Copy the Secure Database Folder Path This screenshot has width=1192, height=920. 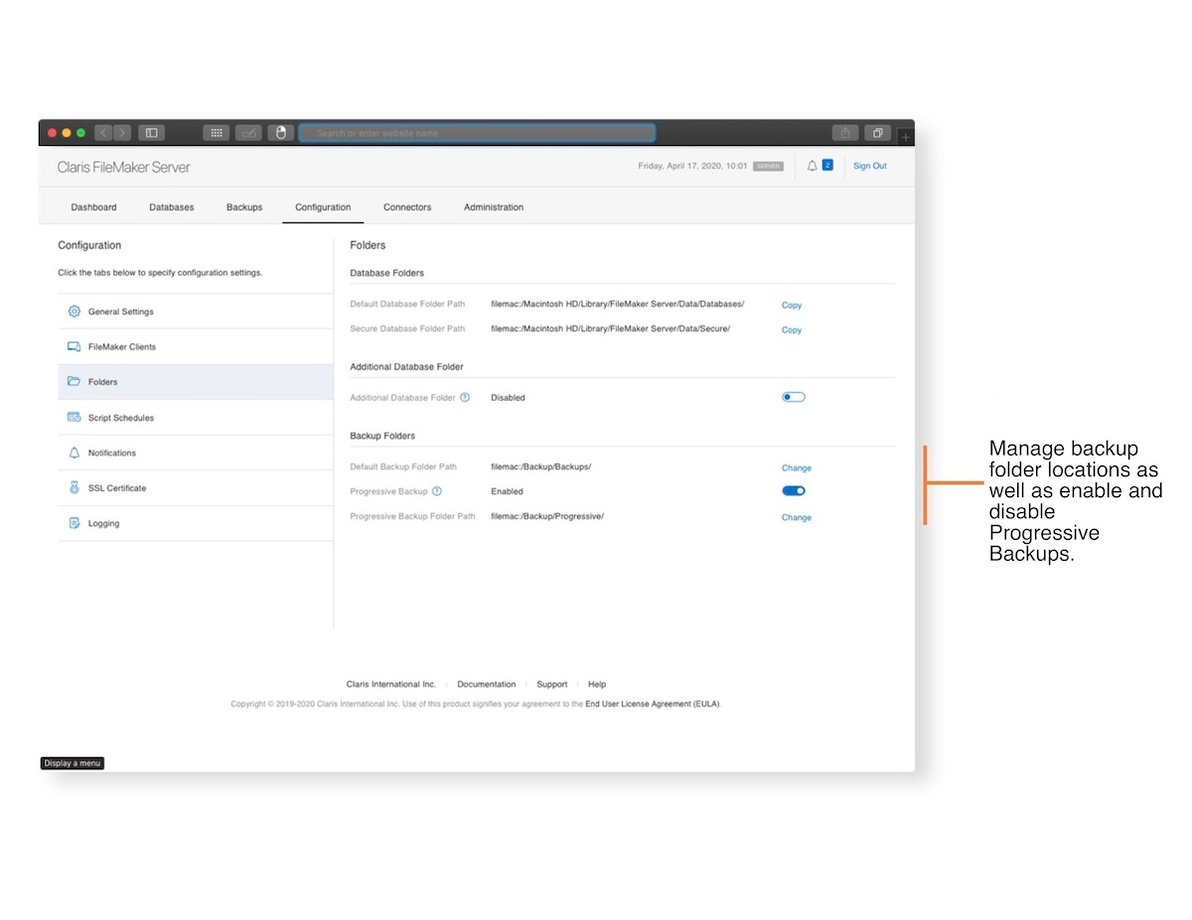[x=791, y=330]
